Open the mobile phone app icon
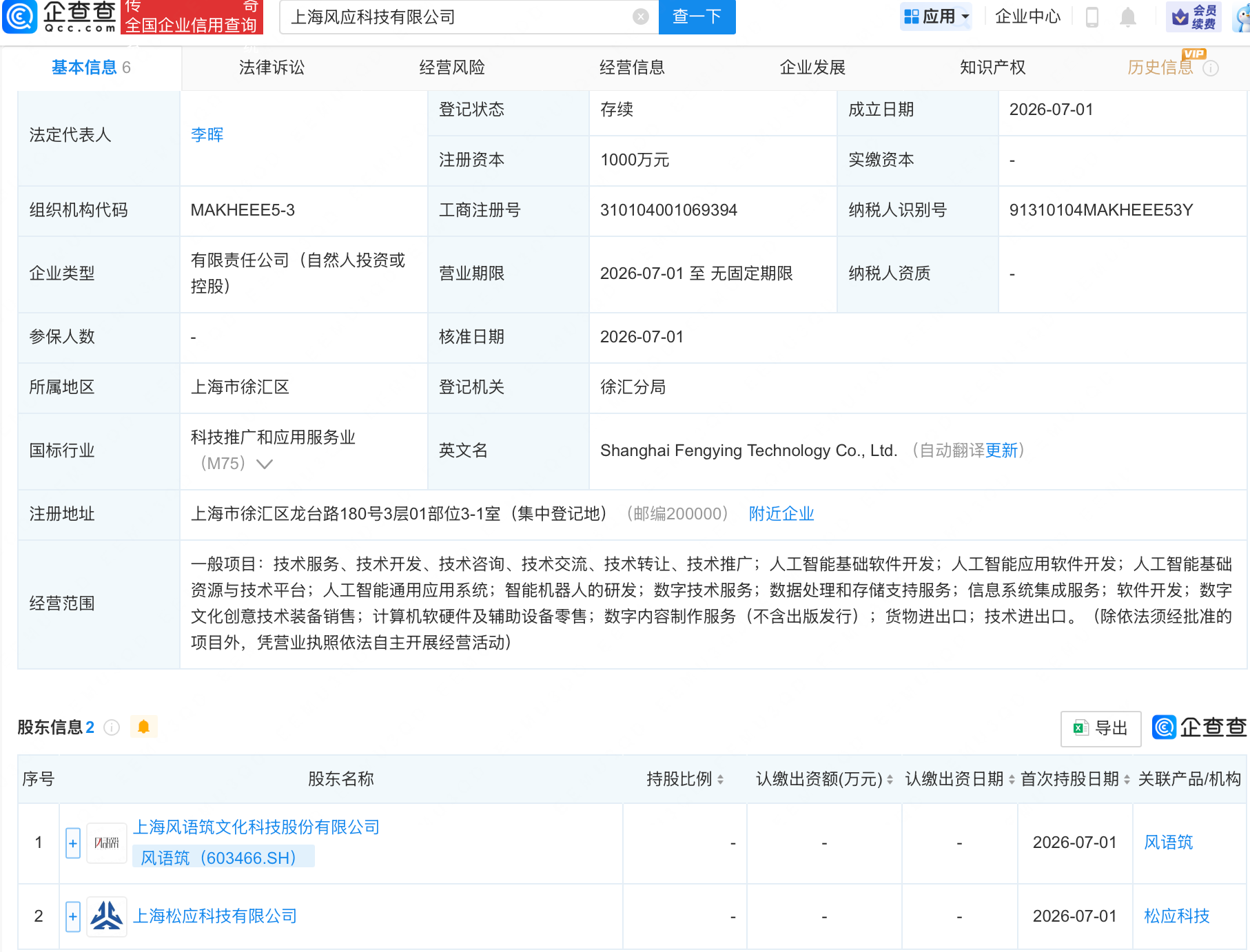 click(x=1092, y=17)
